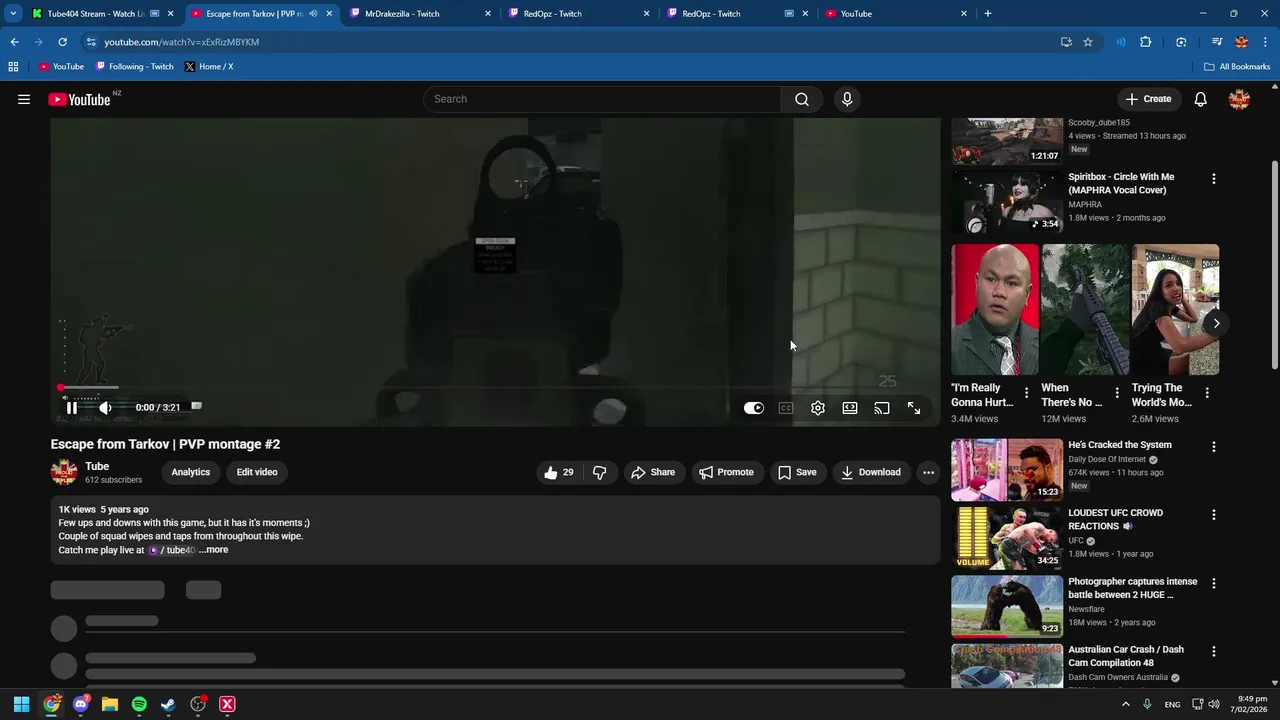
Task: Focus the YouTube search box
Action: point(602,99)
